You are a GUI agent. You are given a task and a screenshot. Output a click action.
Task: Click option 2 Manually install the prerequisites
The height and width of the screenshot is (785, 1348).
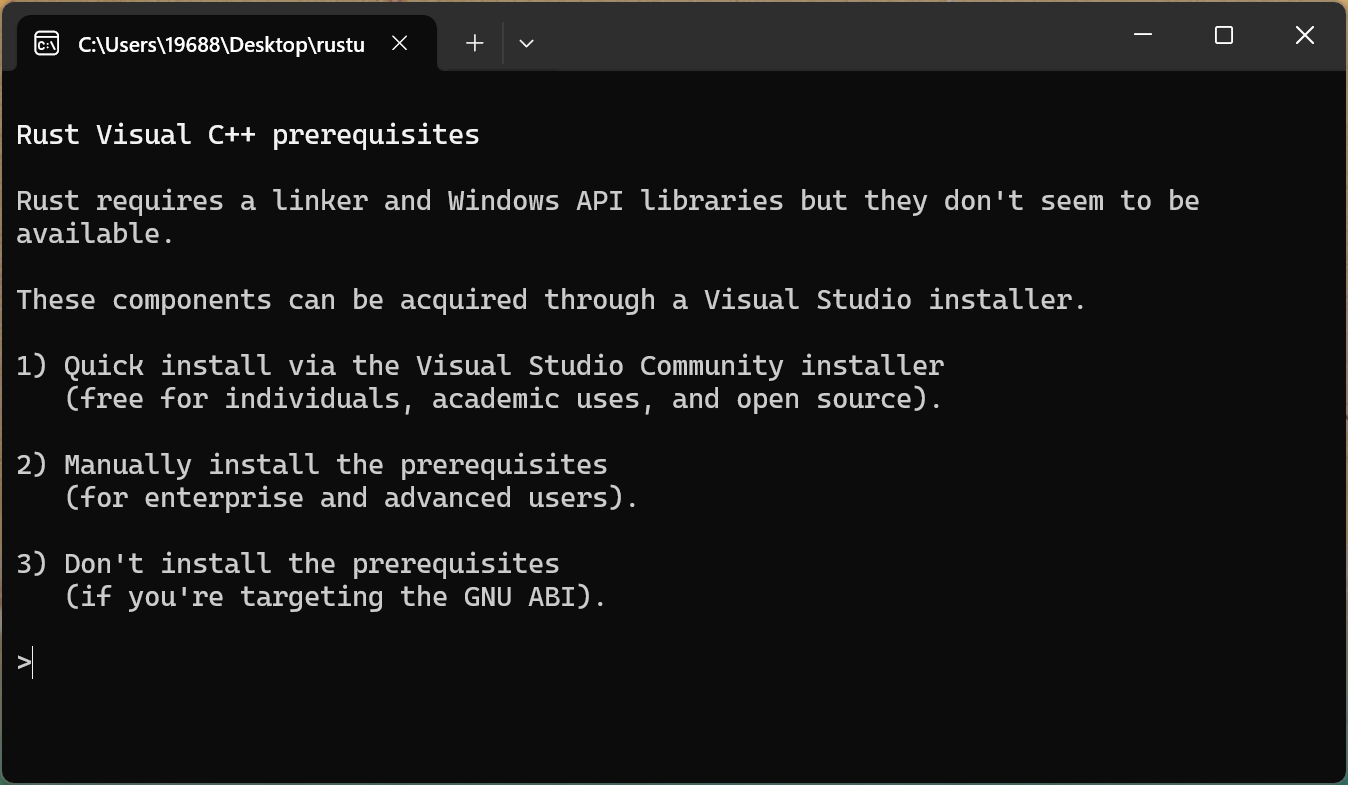tap(312, 465)
